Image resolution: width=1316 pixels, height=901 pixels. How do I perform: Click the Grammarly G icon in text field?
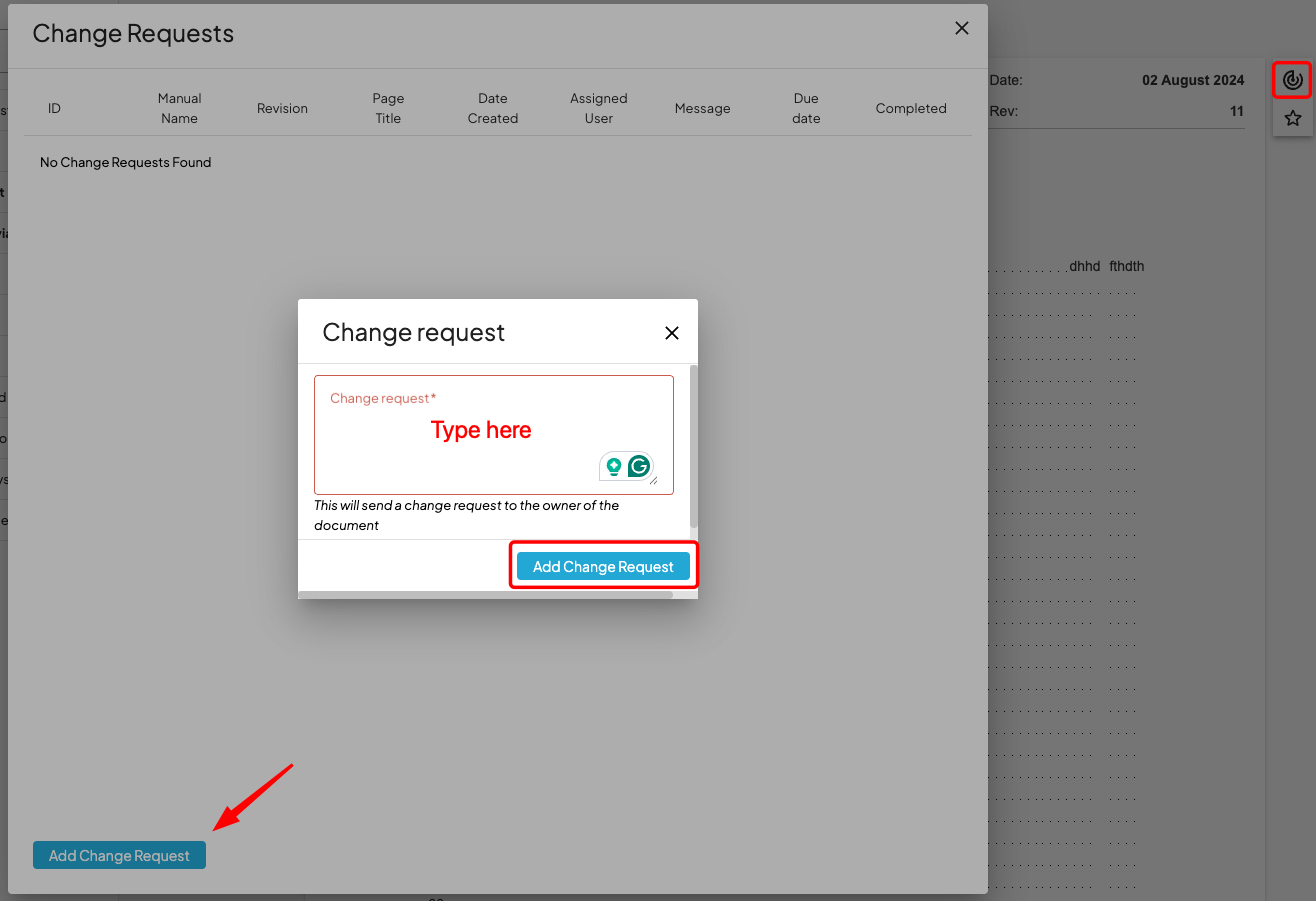pyautogui.click(x=638, y=465)
